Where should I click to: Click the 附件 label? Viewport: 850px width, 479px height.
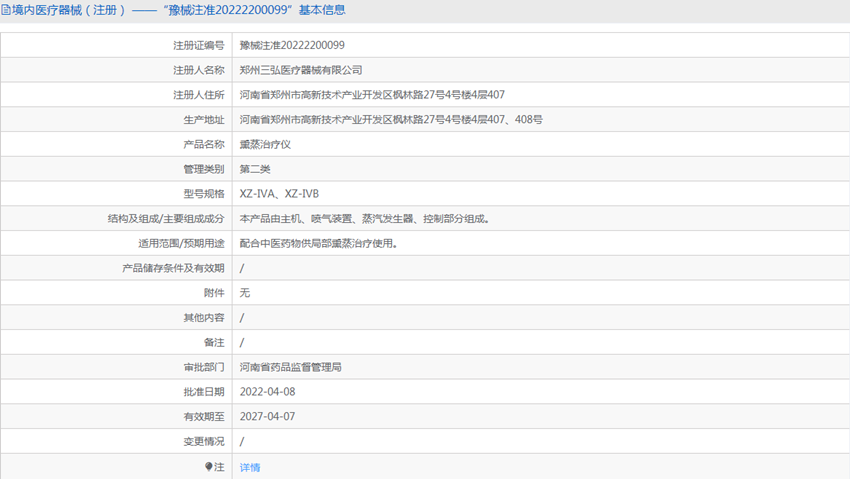click(x=214, y=293)
